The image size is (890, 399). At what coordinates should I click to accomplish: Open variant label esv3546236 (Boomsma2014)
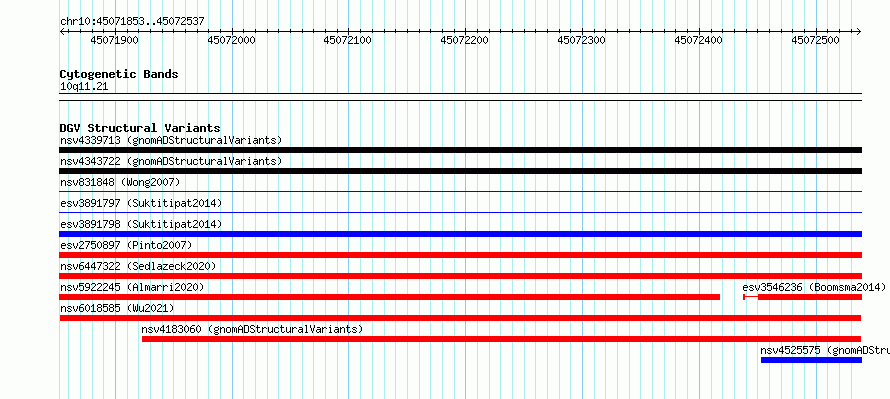tap(814, 287)
